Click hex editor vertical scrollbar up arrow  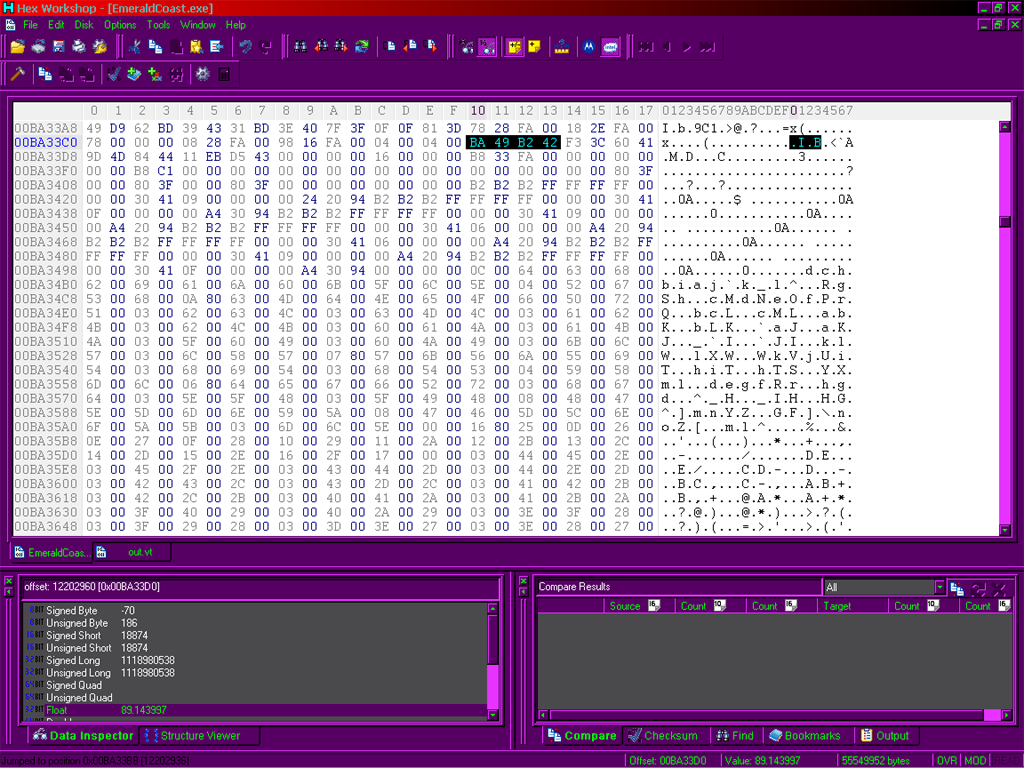point(1005,127)
